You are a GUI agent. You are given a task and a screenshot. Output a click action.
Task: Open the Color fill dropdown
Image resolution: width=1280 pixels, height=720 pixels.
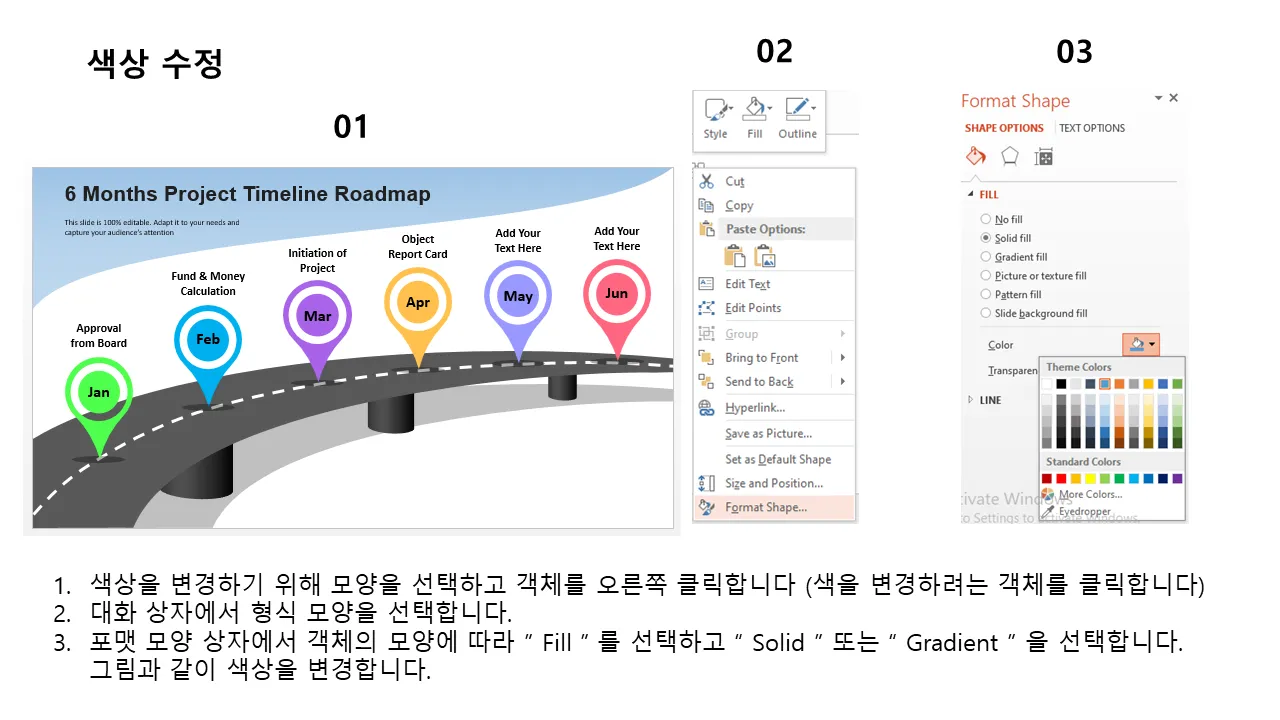[x=1141, y=345]
